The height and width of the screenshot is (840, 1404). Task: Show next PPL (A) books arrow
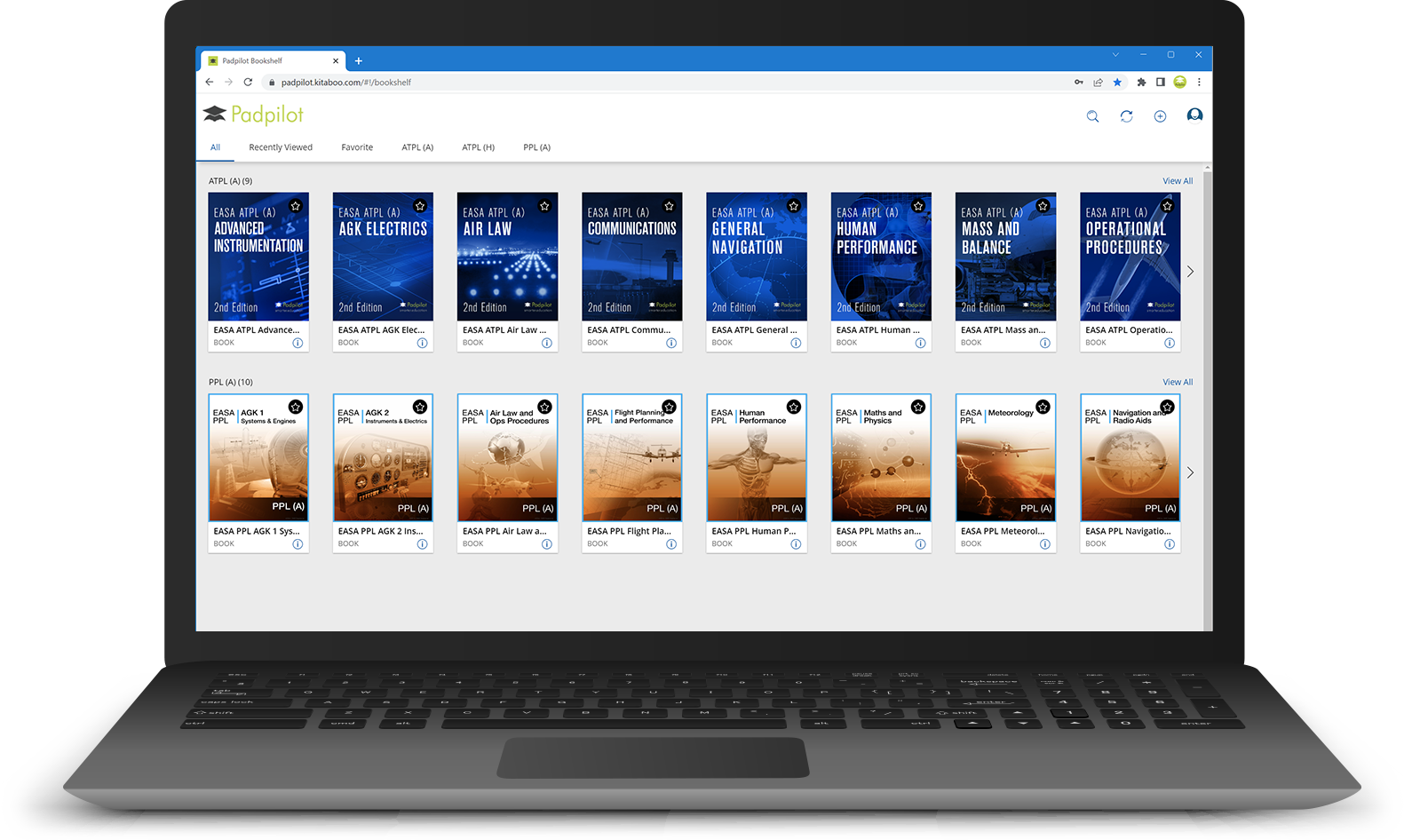1190,472
